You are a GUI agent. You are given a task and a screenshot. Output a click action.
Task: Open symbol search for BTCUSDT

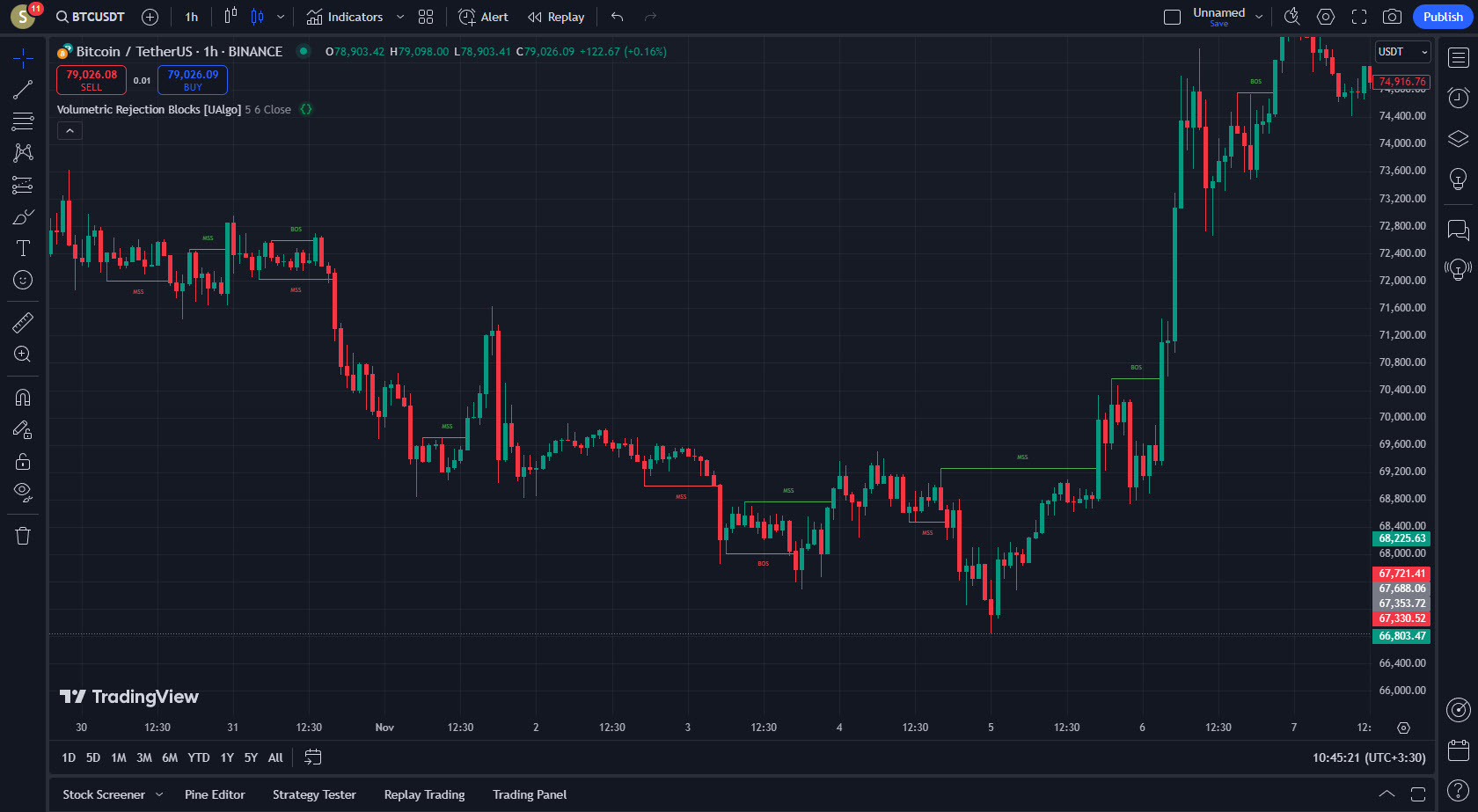click(91, 17)
